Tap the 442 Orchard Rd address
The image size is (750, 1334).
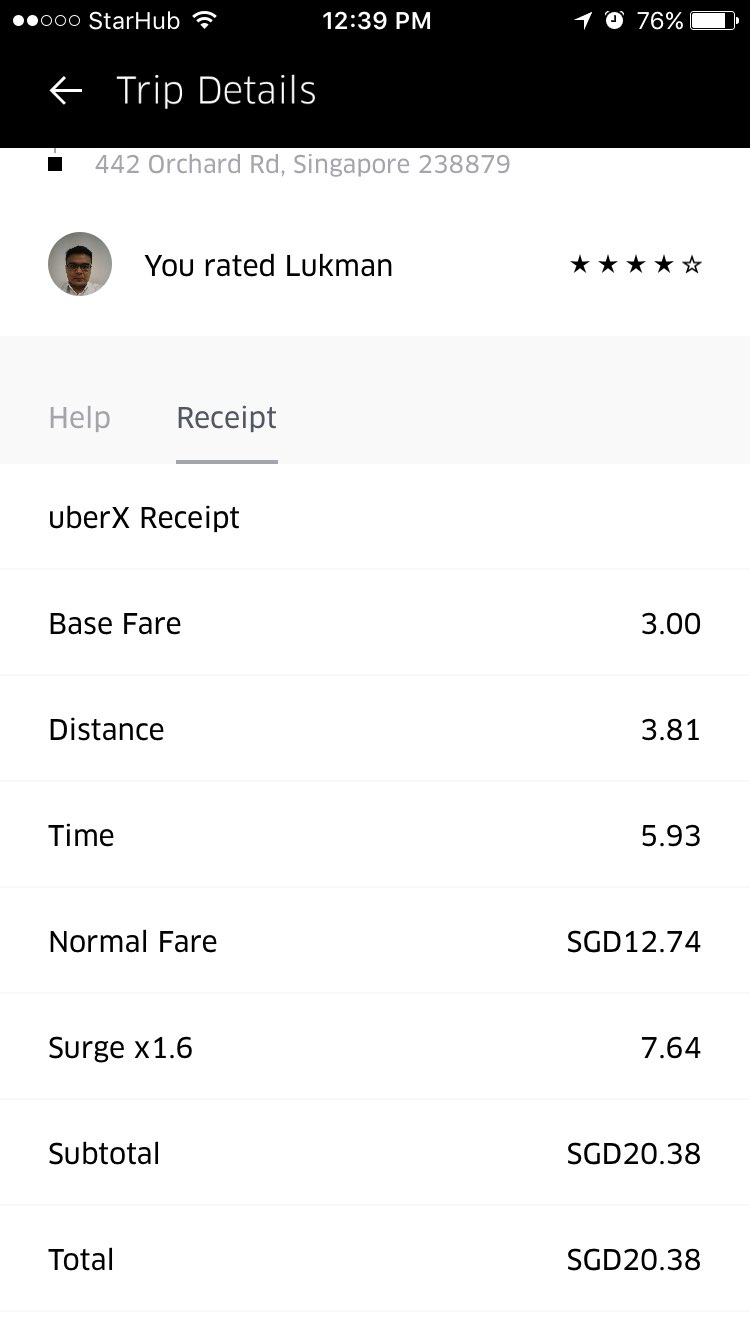tap(302, 164)
